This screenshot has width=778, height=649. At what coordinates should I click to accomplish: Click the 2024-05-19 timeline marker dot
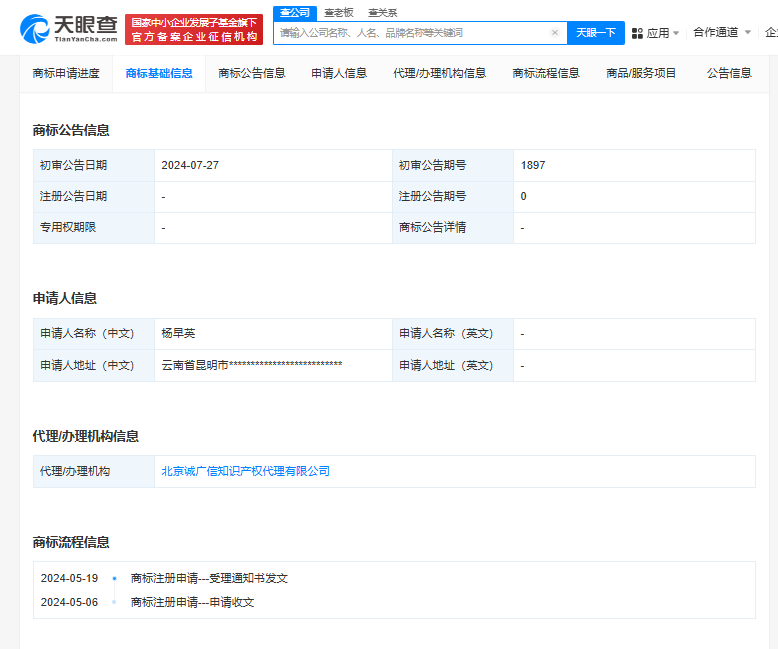[x=114, y=578]
